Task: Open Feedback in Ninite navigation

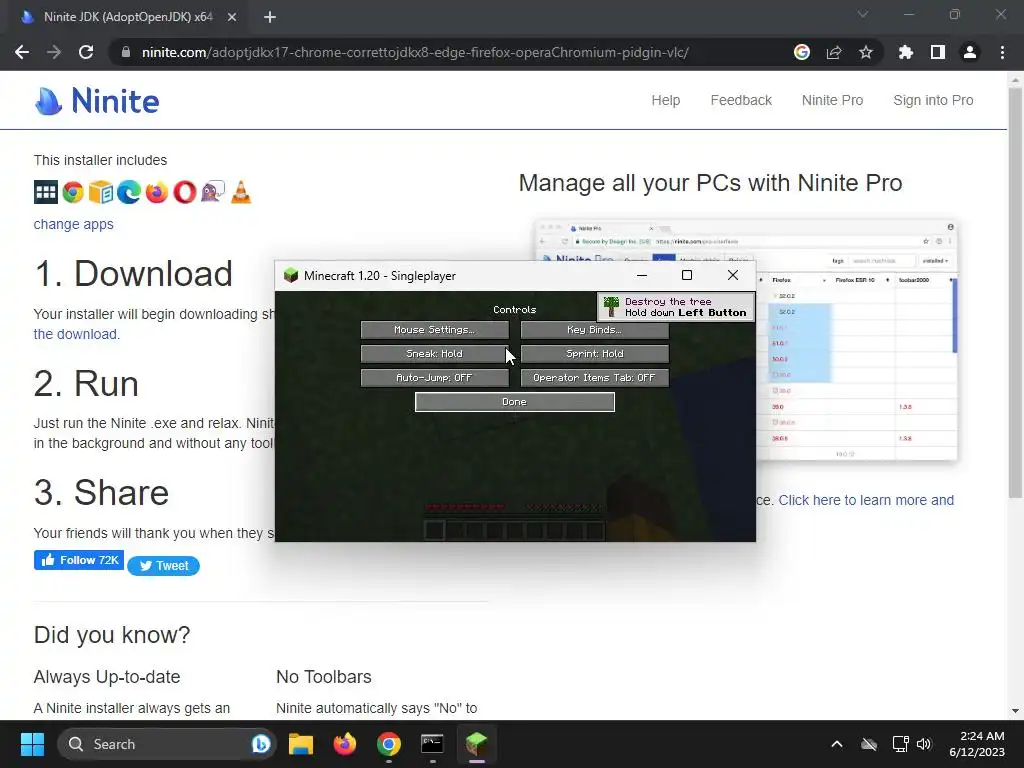Action: (741, 101)
